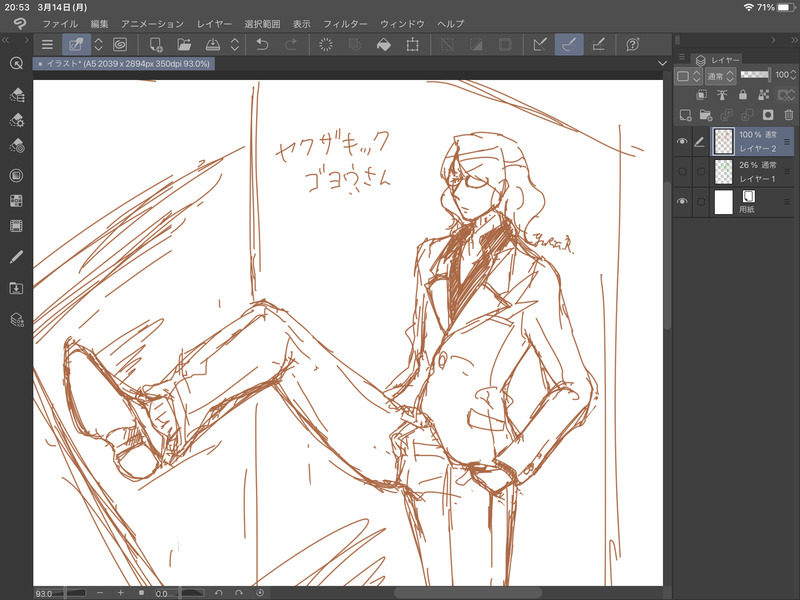Open the Timeline filmstrip icon in the left sidebar
This screenshot has width=800, height=600.
point(16,226)
